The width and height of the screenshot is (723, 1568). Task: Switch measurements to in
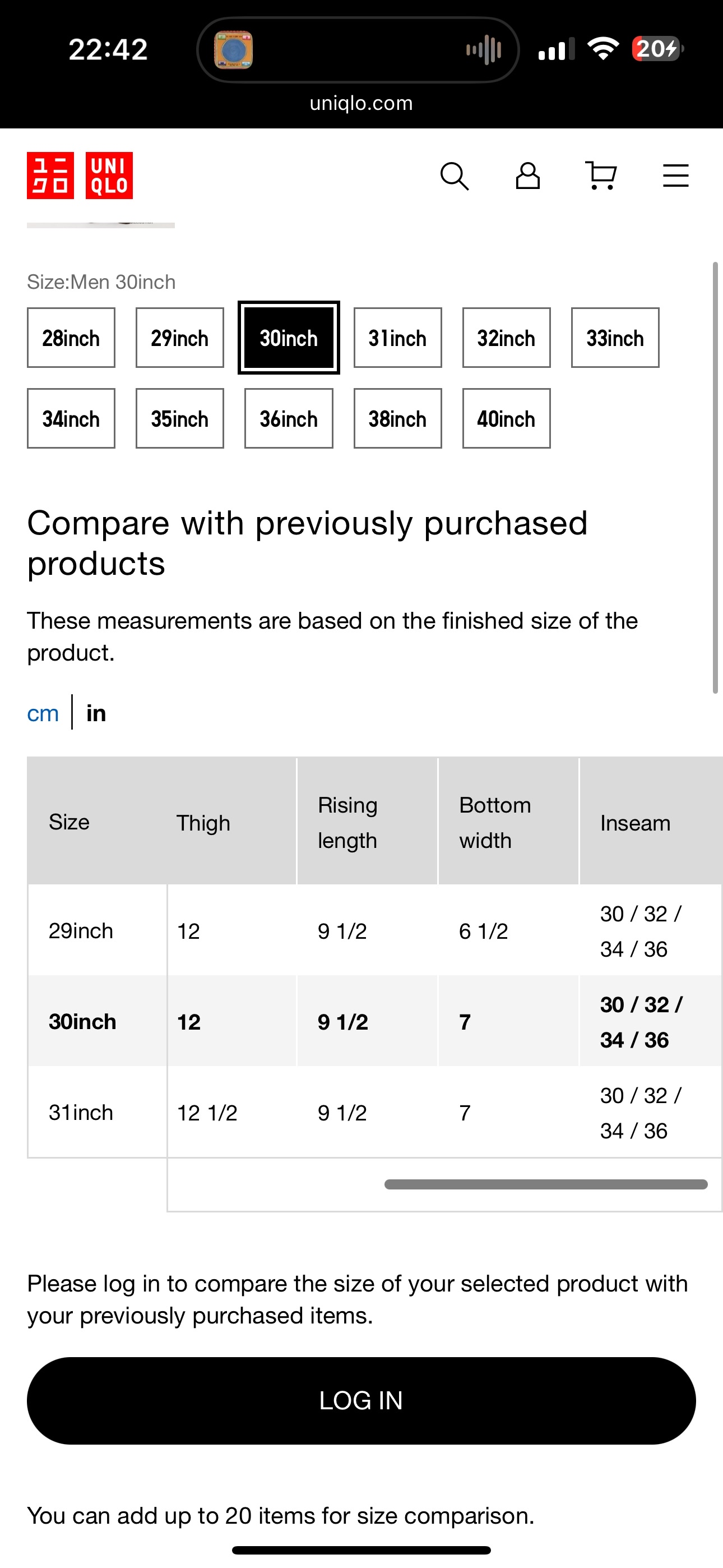coord(96,713)
